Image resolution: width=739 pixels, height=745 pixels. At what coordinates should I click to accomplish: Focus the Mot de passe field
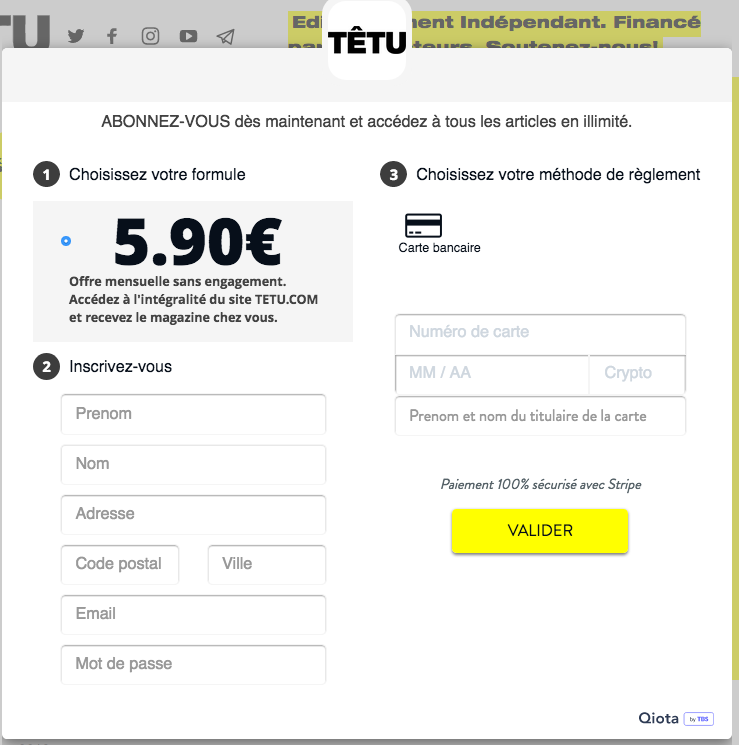point(193,664)
